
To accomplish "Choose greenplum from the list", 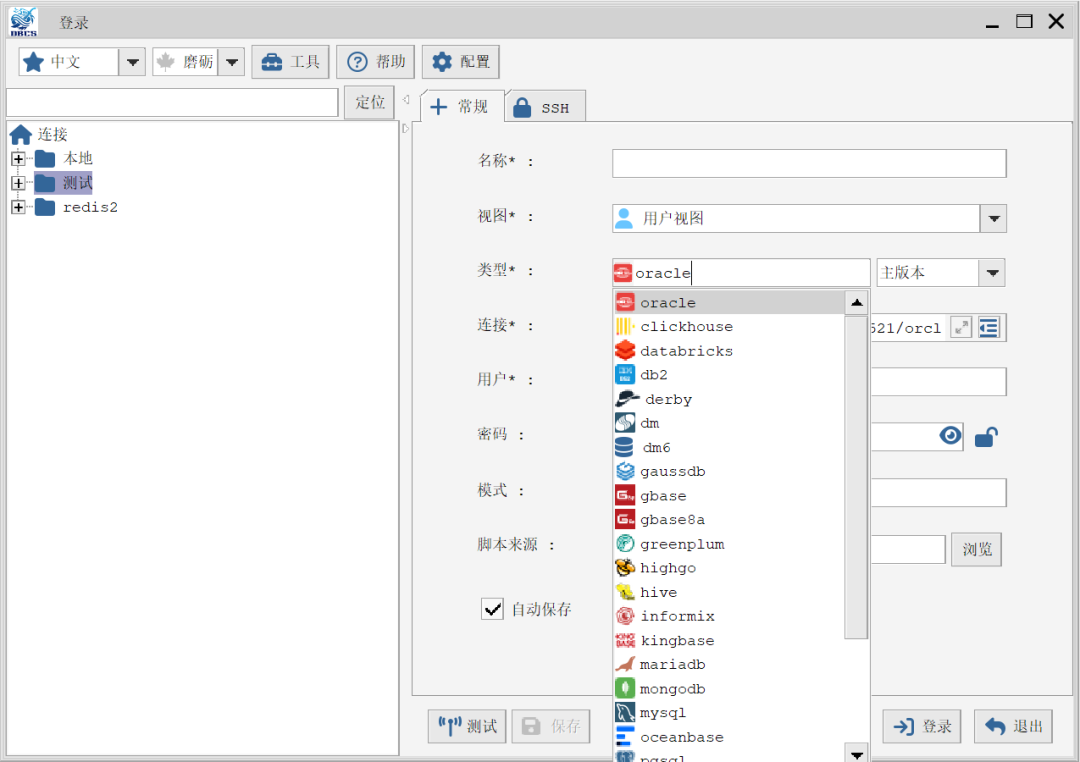I will pyautogui.click(x=729, y=544).
